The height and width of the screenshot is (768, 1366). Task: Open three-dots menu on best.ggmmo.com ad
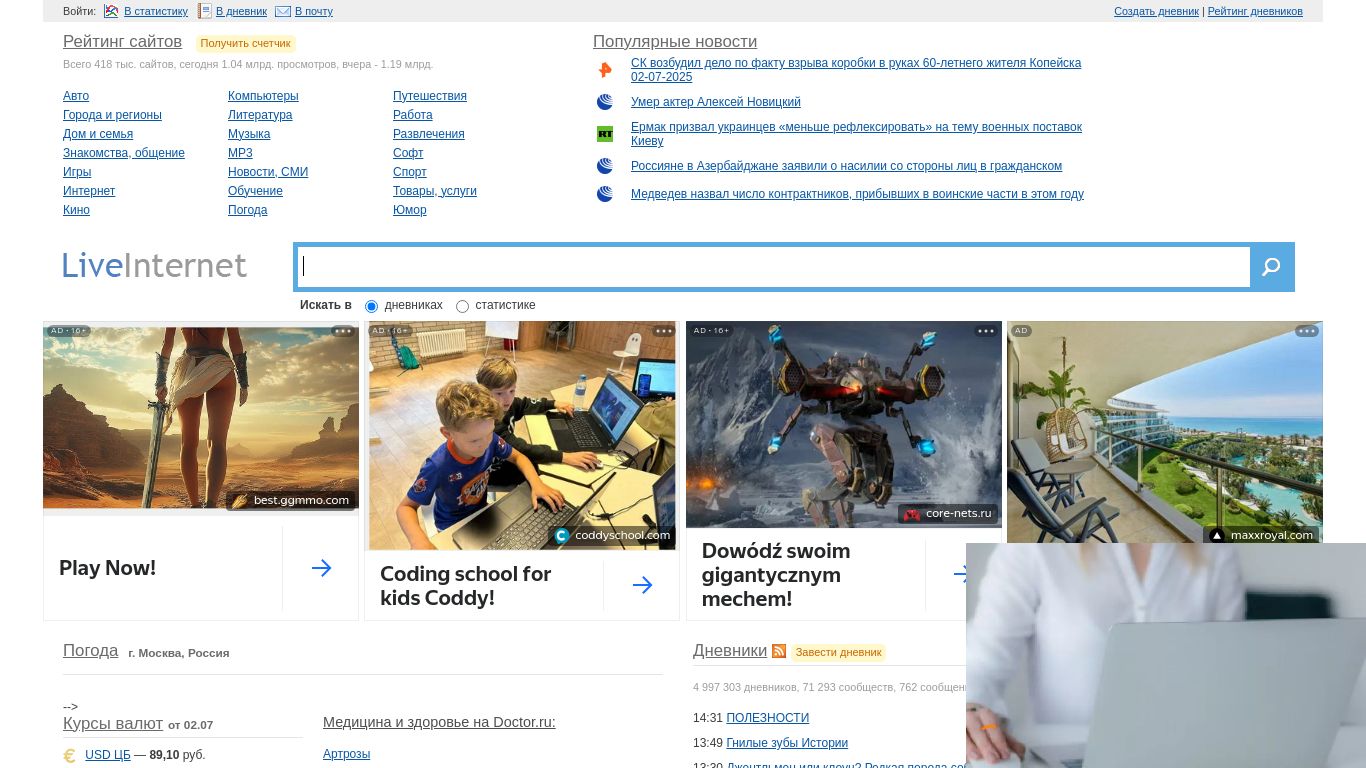[343, 331]
